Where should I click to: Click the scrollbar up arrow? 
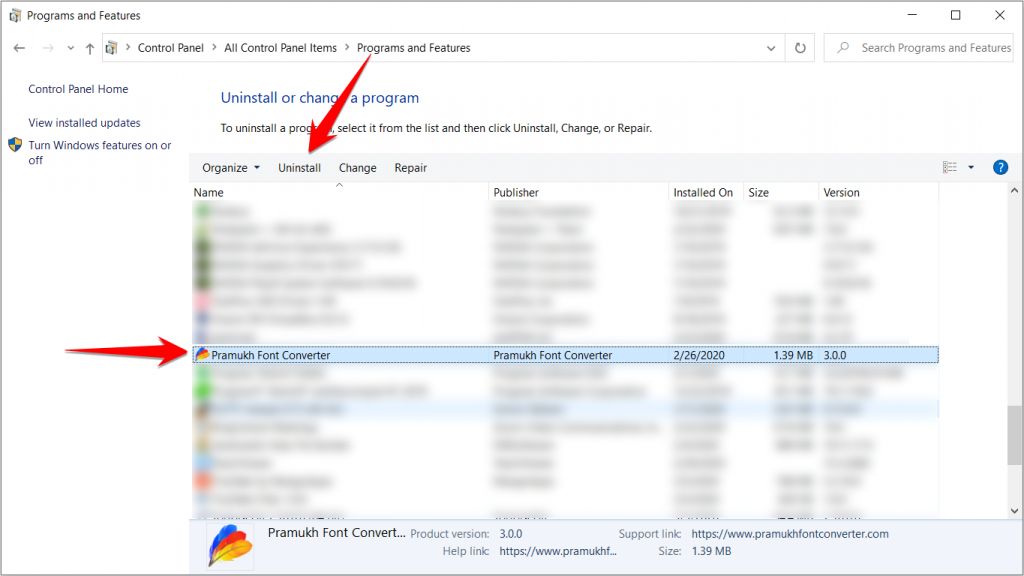(1014, 191)
